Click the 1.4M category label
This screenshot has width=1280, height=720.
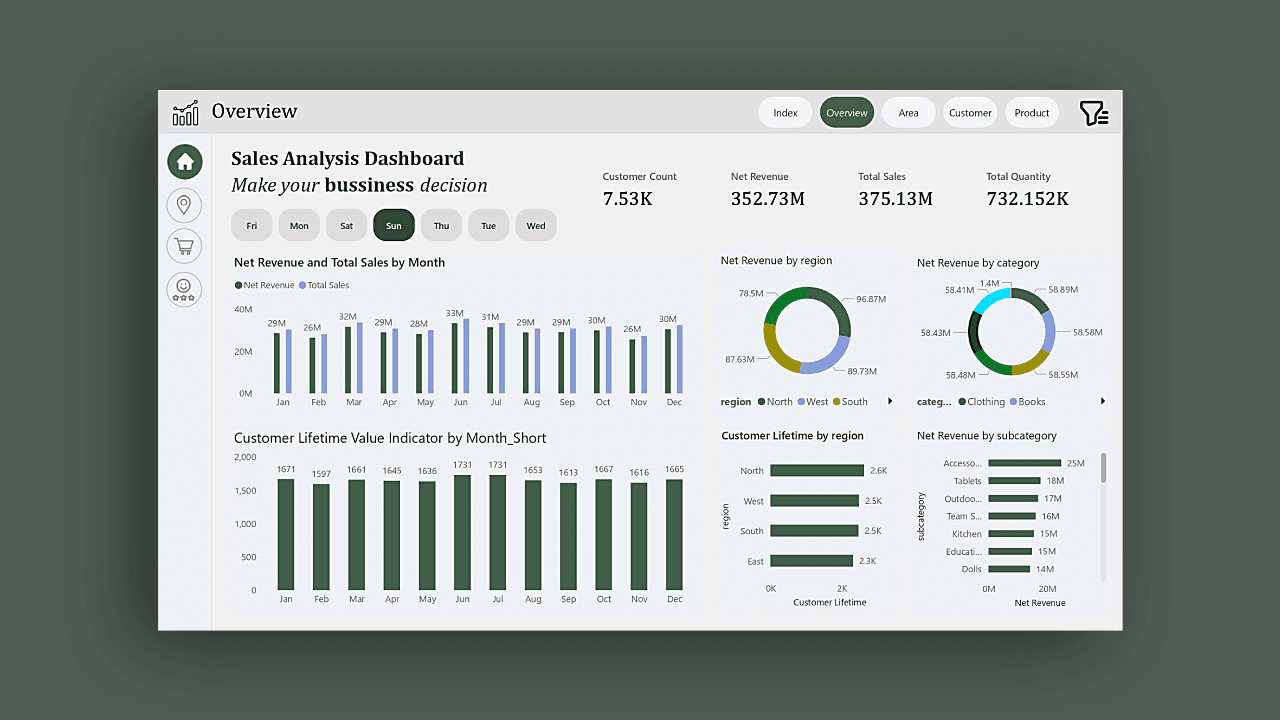point(989,284)
